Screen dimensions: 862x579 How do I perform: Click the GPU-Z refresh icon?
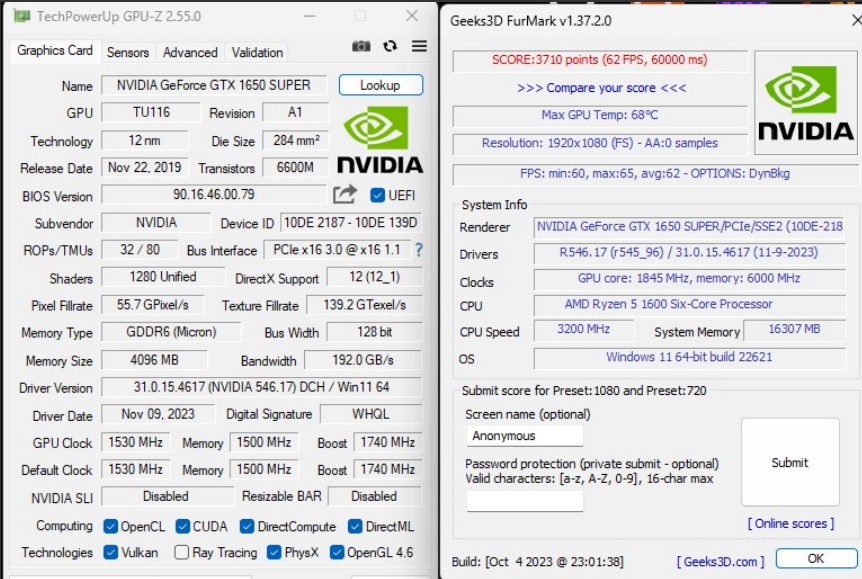[390, 46]
